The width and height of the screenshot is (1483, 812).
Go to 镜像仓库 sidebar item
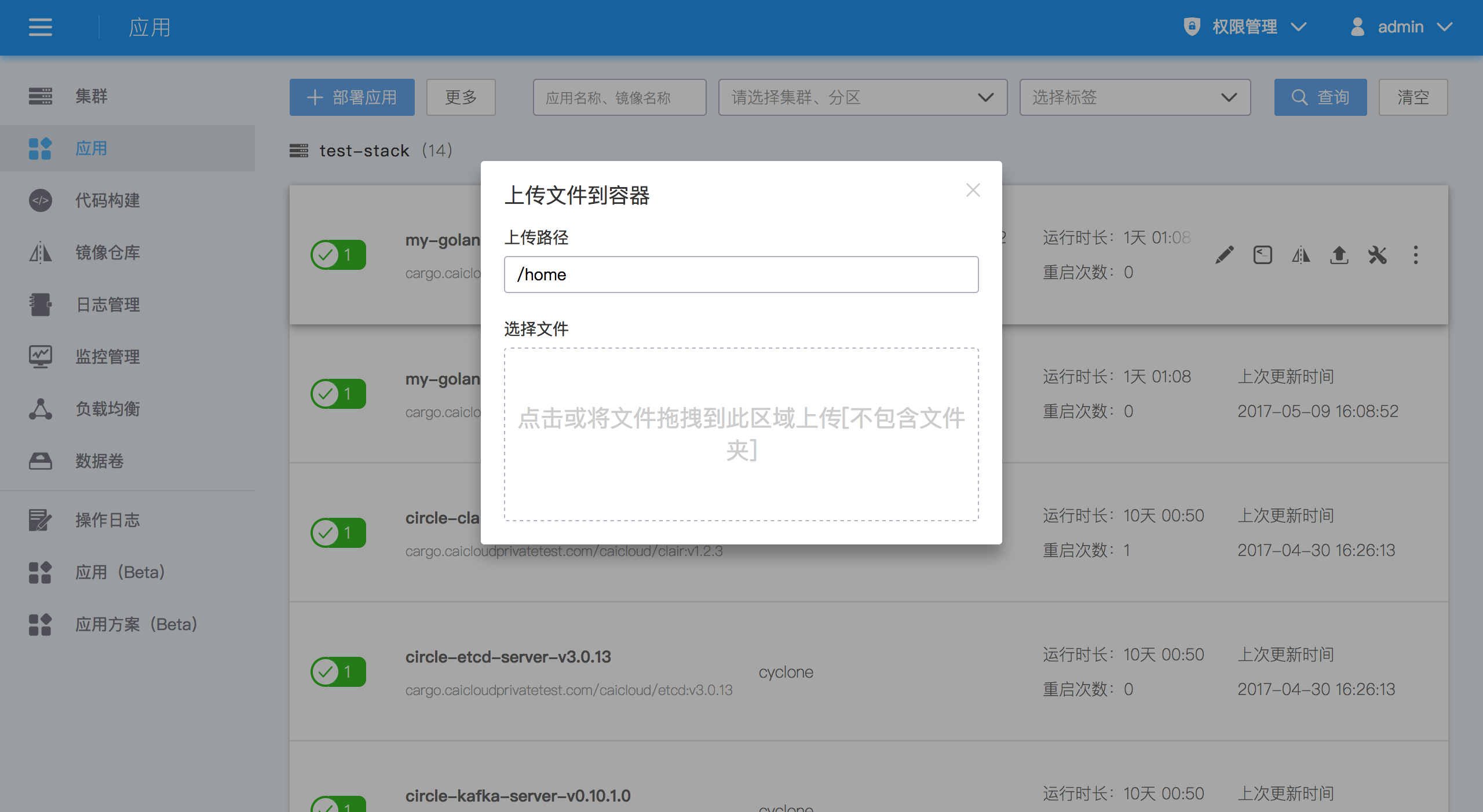pyautogui.click(x=107, y=253)
